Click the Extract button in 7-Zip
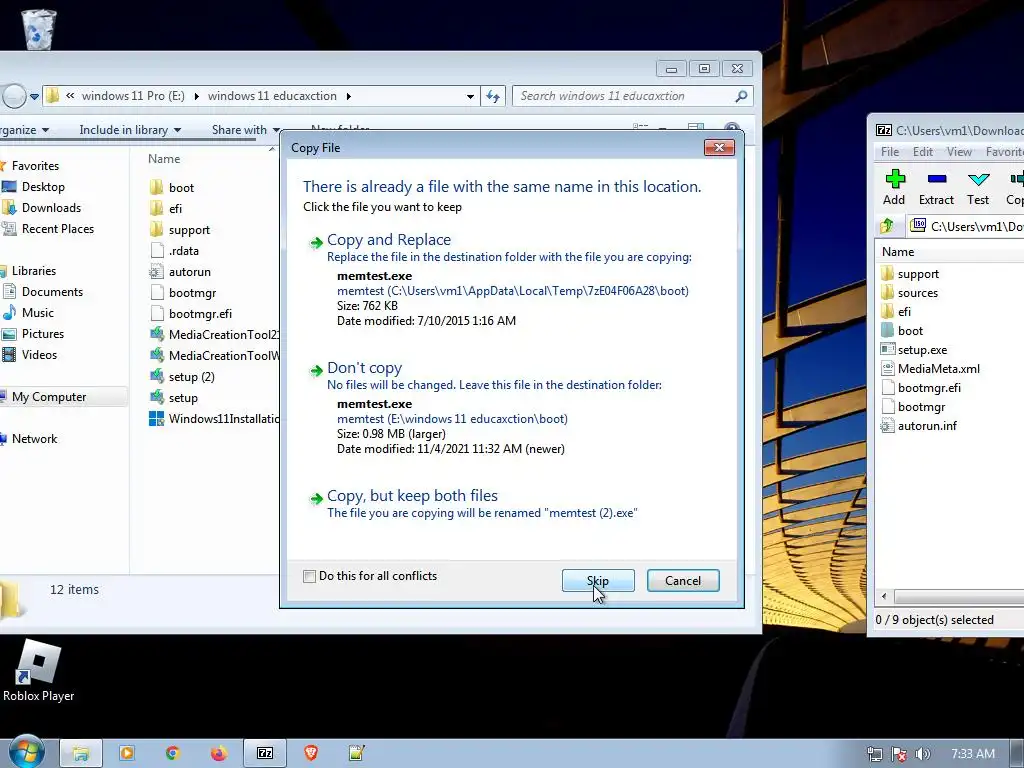The width and height of the screenshot is (1024, 768). (936, 188)
